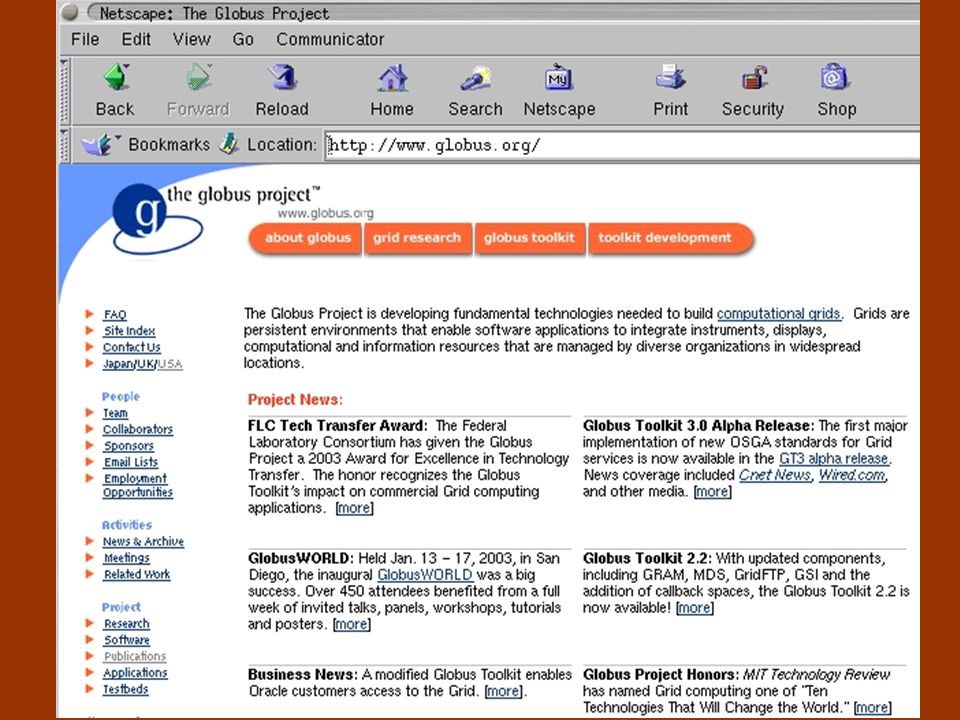The image size is (960, 720).
Task: Click more under Globus Toolkit 2.2
Action: pyautogui.click(x=695, y=609)
